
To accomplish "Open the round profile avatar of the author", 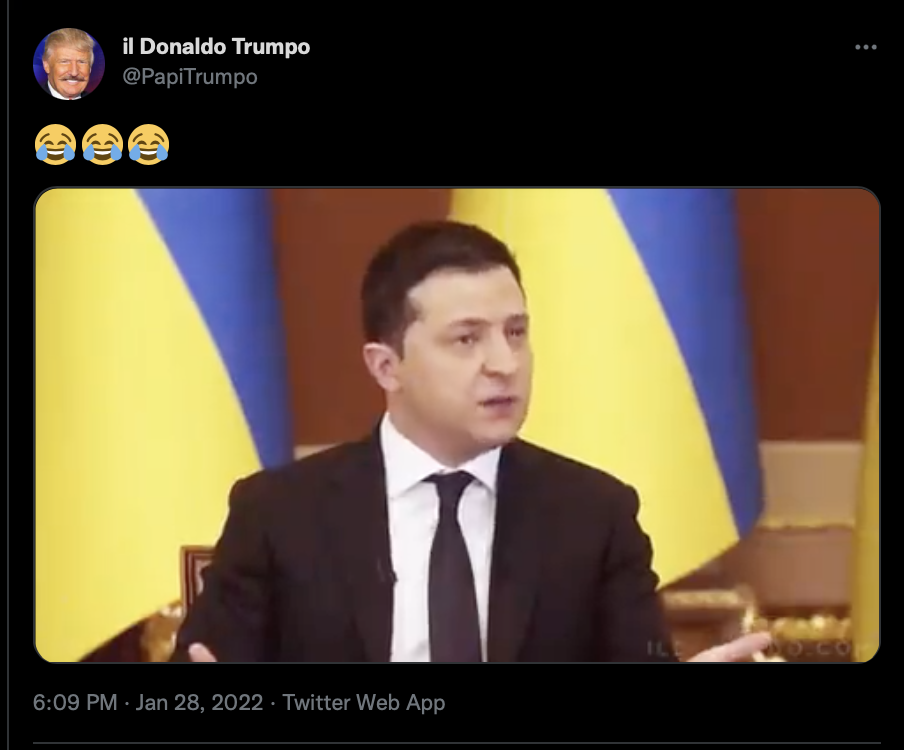I will (x=69, y=64).
